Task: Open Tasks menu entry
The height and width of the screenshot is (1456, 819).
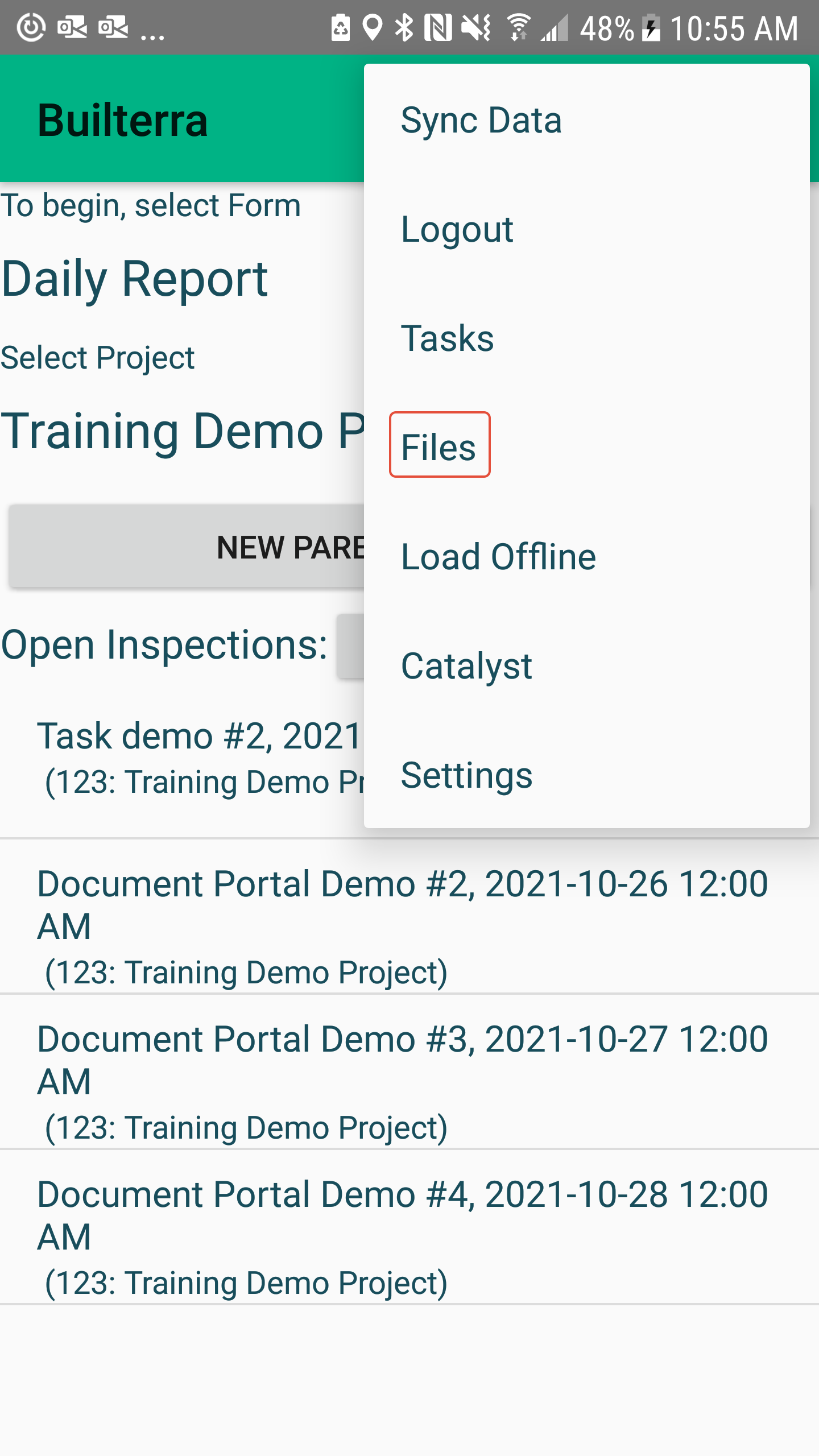Action: pos(586,338)
